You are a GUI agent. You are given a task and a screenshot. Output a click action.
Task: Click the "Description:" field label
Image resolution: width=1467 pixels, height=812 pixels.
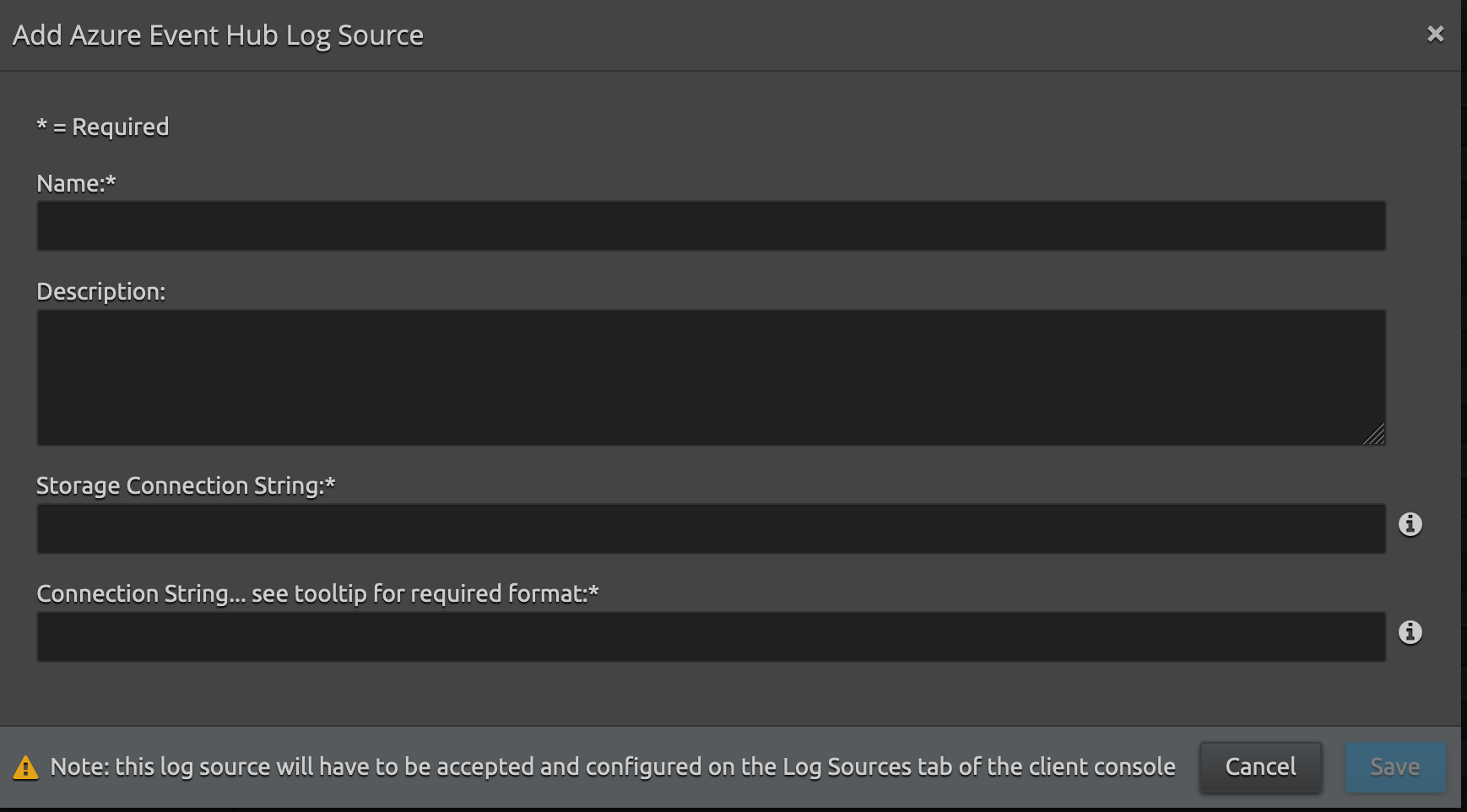101,291
